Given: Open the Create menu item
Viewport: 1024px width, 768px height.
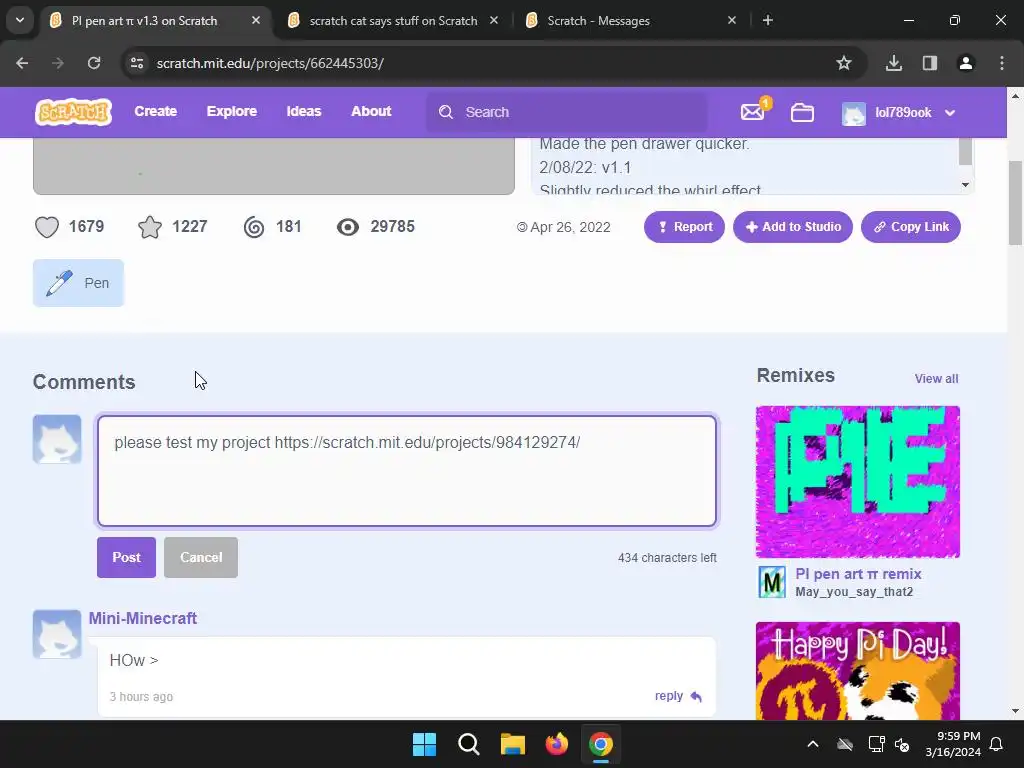Looking at the screenshot, I should (155, 112).
